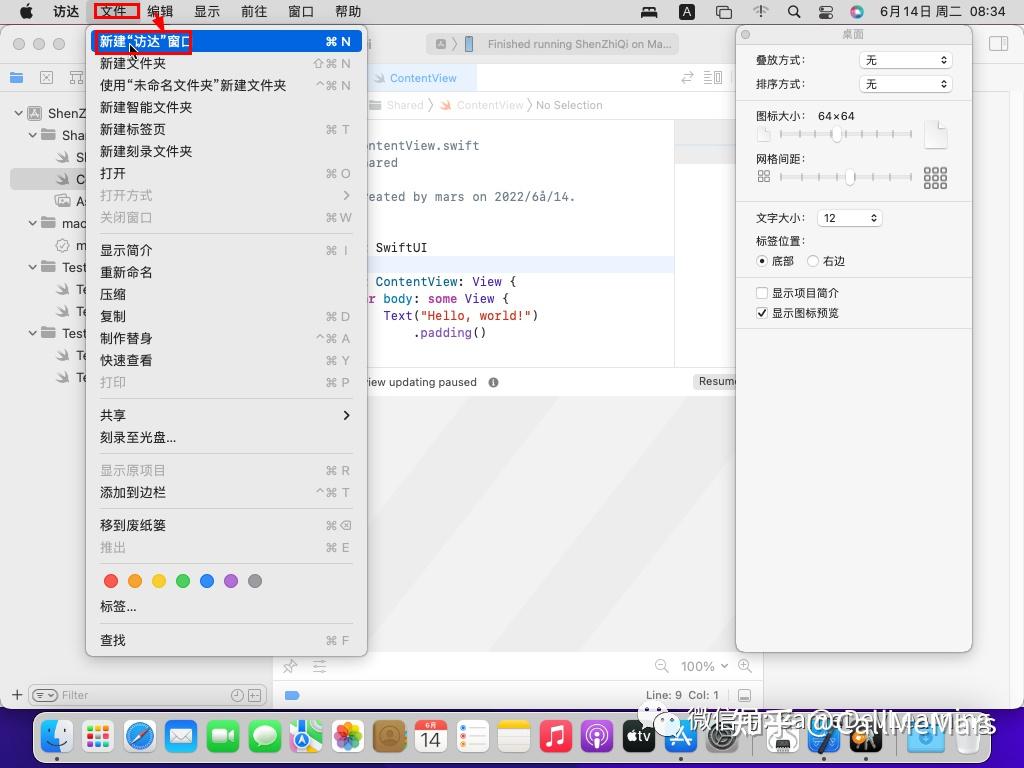Pin the SwiftUI preview
This screenshot has height=768, width=1024.
click(290, 666)
